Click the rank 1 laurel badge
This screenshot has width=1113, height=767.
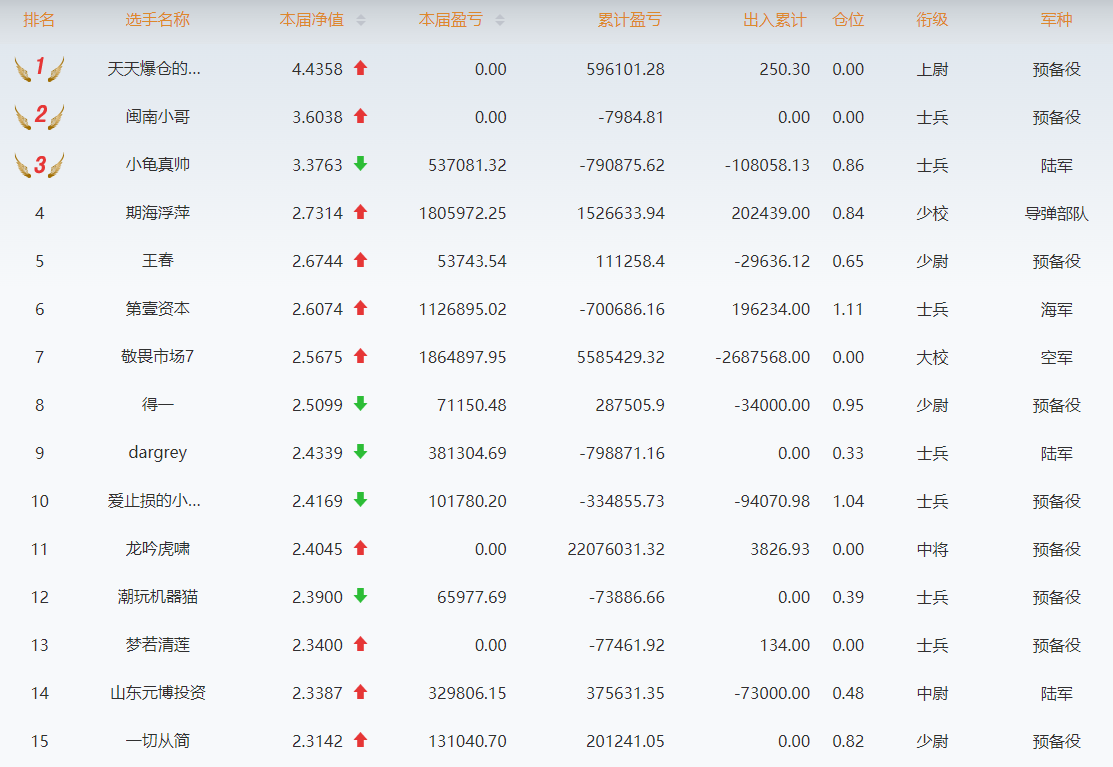(40, 69)
